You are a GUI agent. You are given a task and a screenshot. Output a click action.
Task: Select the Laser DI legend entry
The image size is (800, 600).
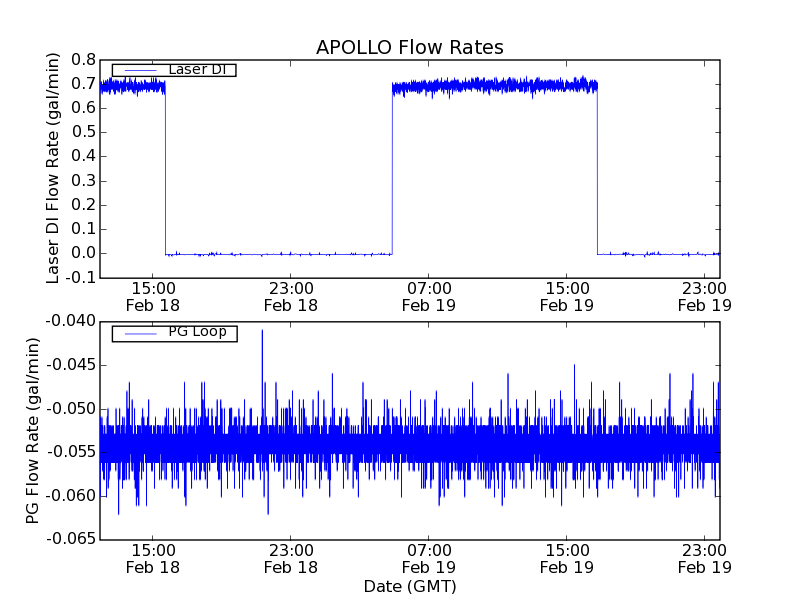[174, 69]
